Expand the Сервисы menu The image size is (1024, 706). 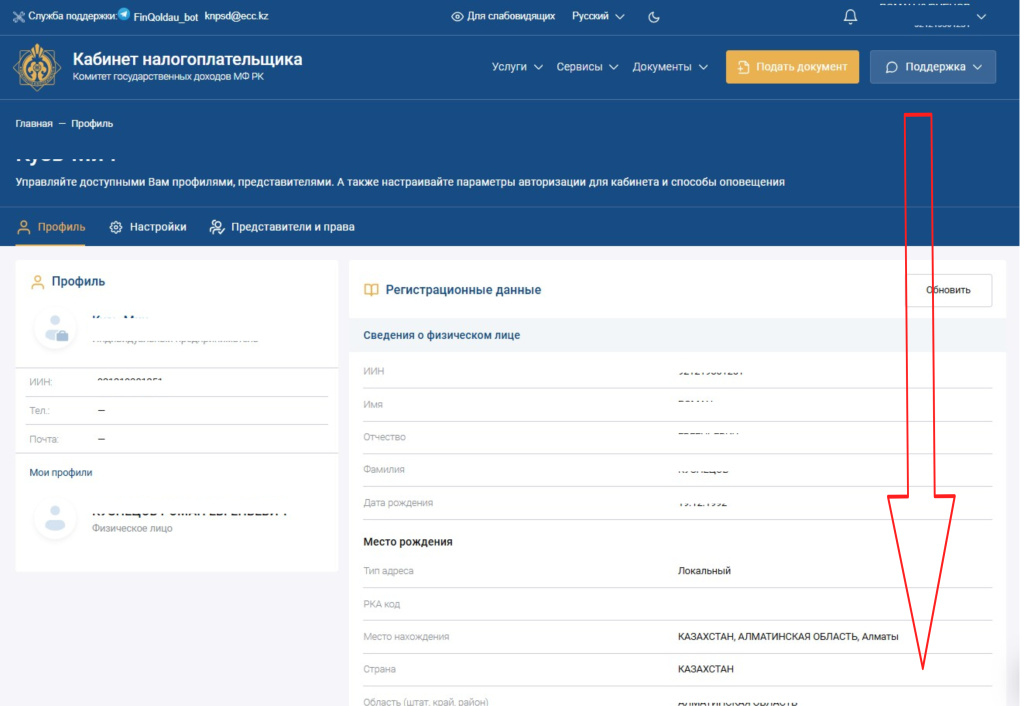587,67
